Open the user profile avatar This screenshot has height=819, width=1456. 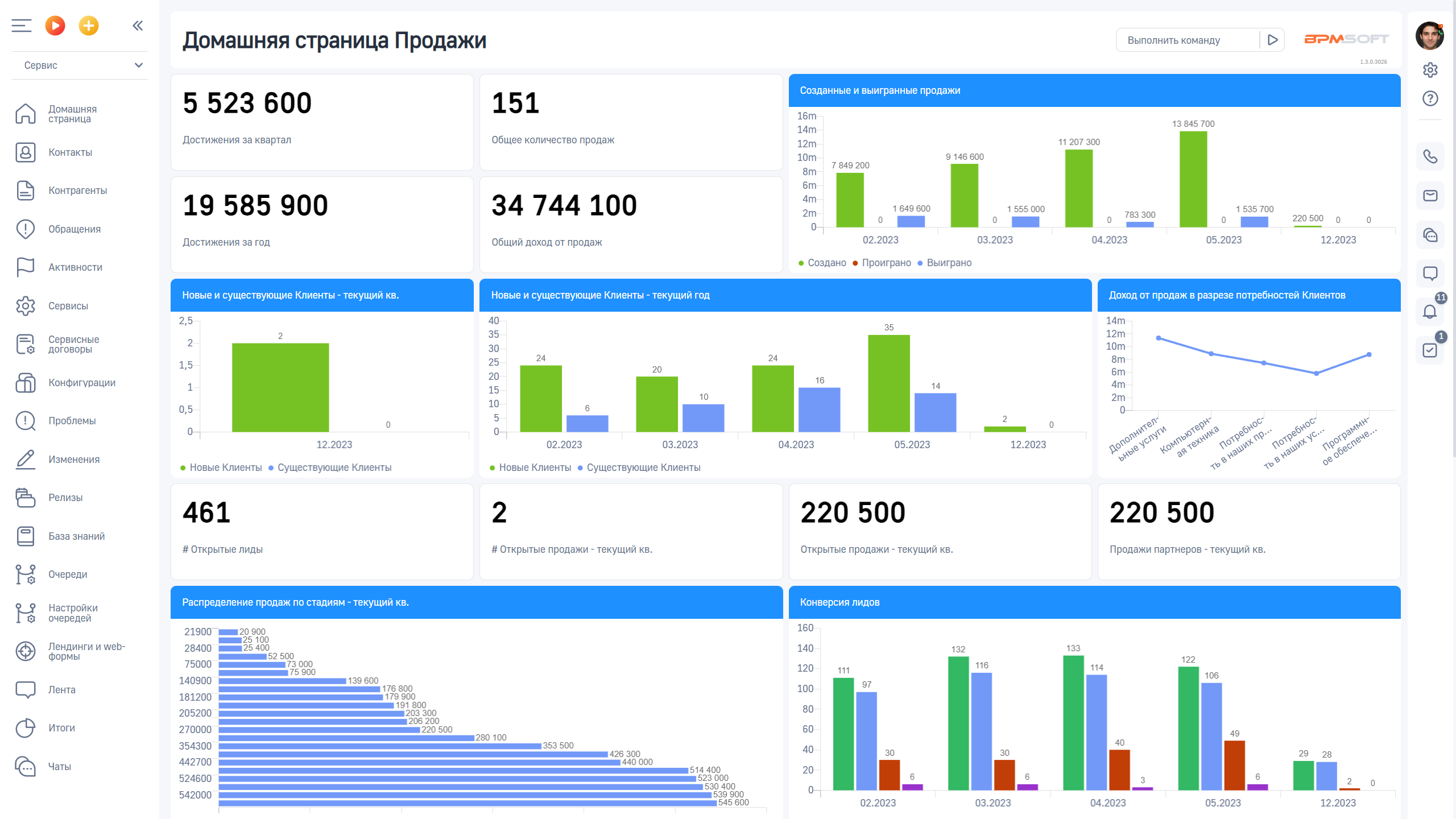tap(1429, 36)
